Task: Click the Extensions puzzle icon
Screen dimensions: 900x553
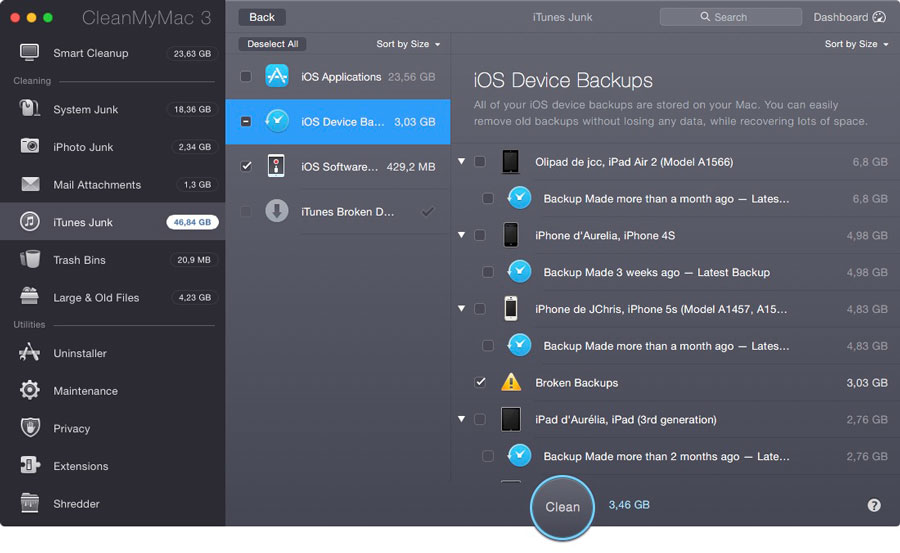Action: pyautogui.click(x=29, y=465)
